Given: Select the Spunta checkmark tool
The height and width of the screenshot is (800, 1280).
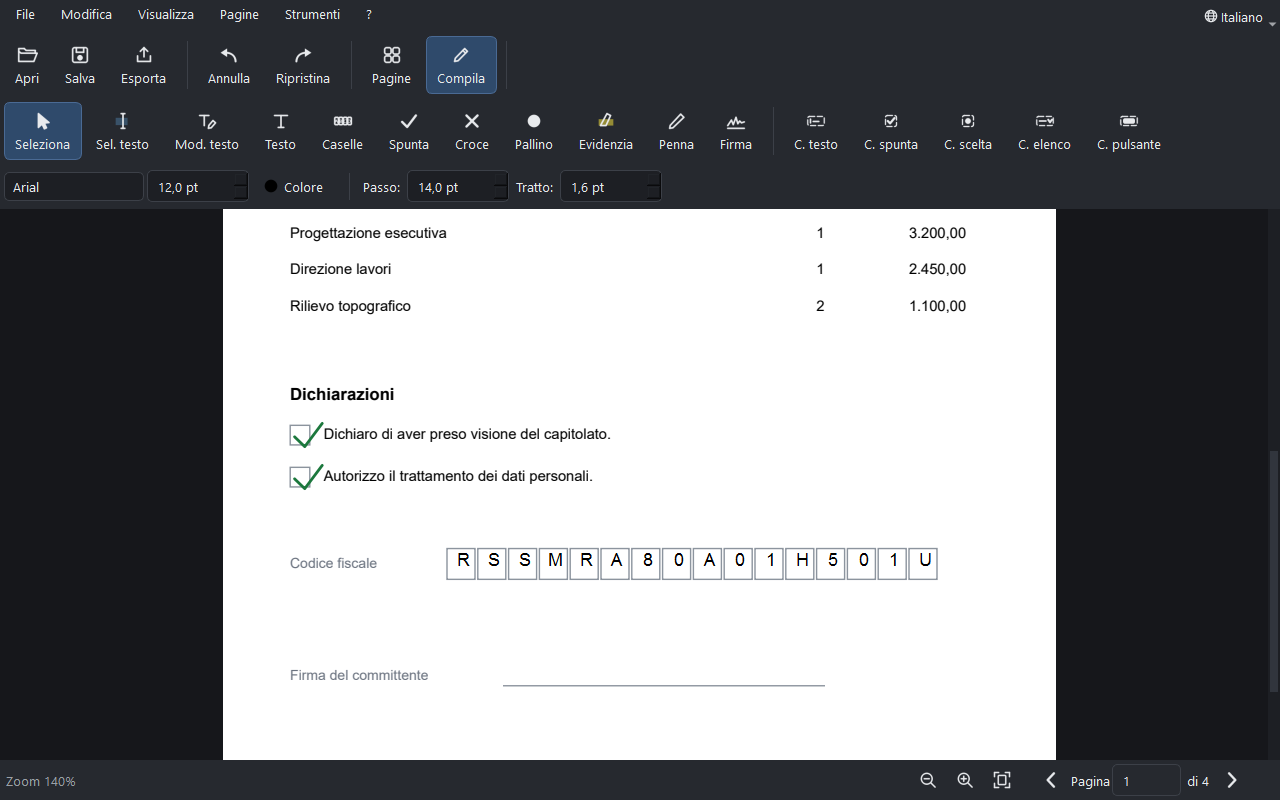Looking at the screenshot, I should [409, 131].
